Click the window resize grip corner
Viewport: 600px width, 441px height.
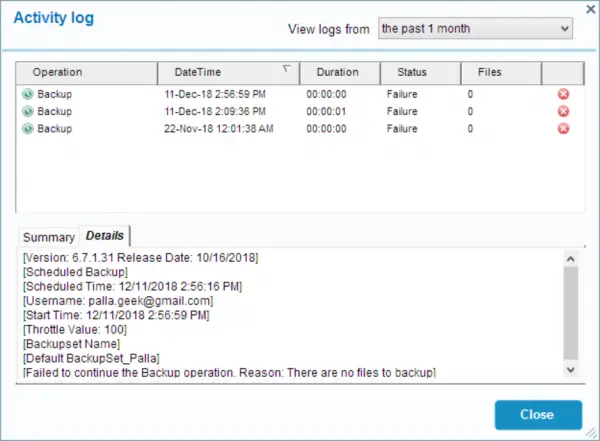point(592,433)
